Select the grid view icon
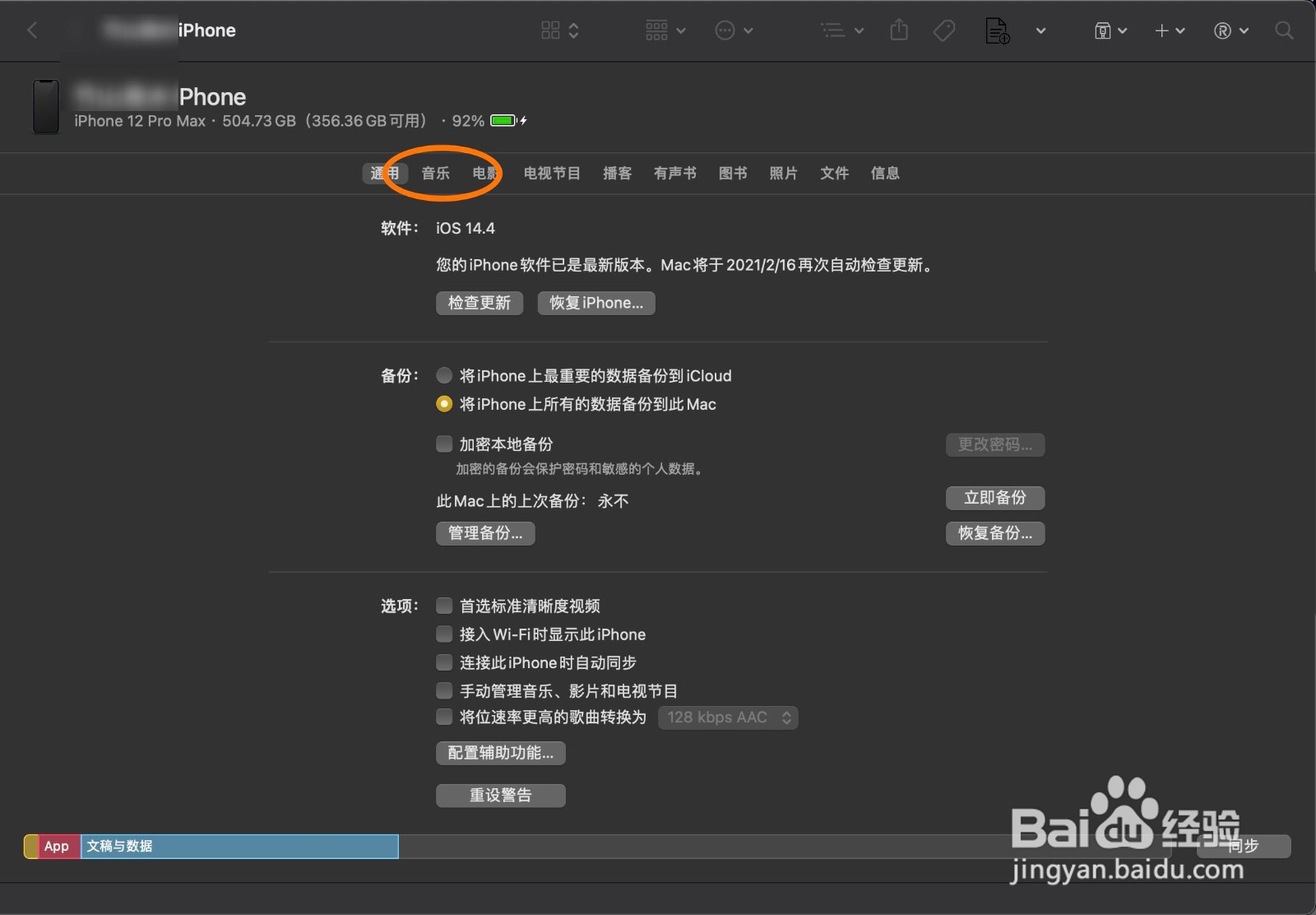 coord(551,30)
